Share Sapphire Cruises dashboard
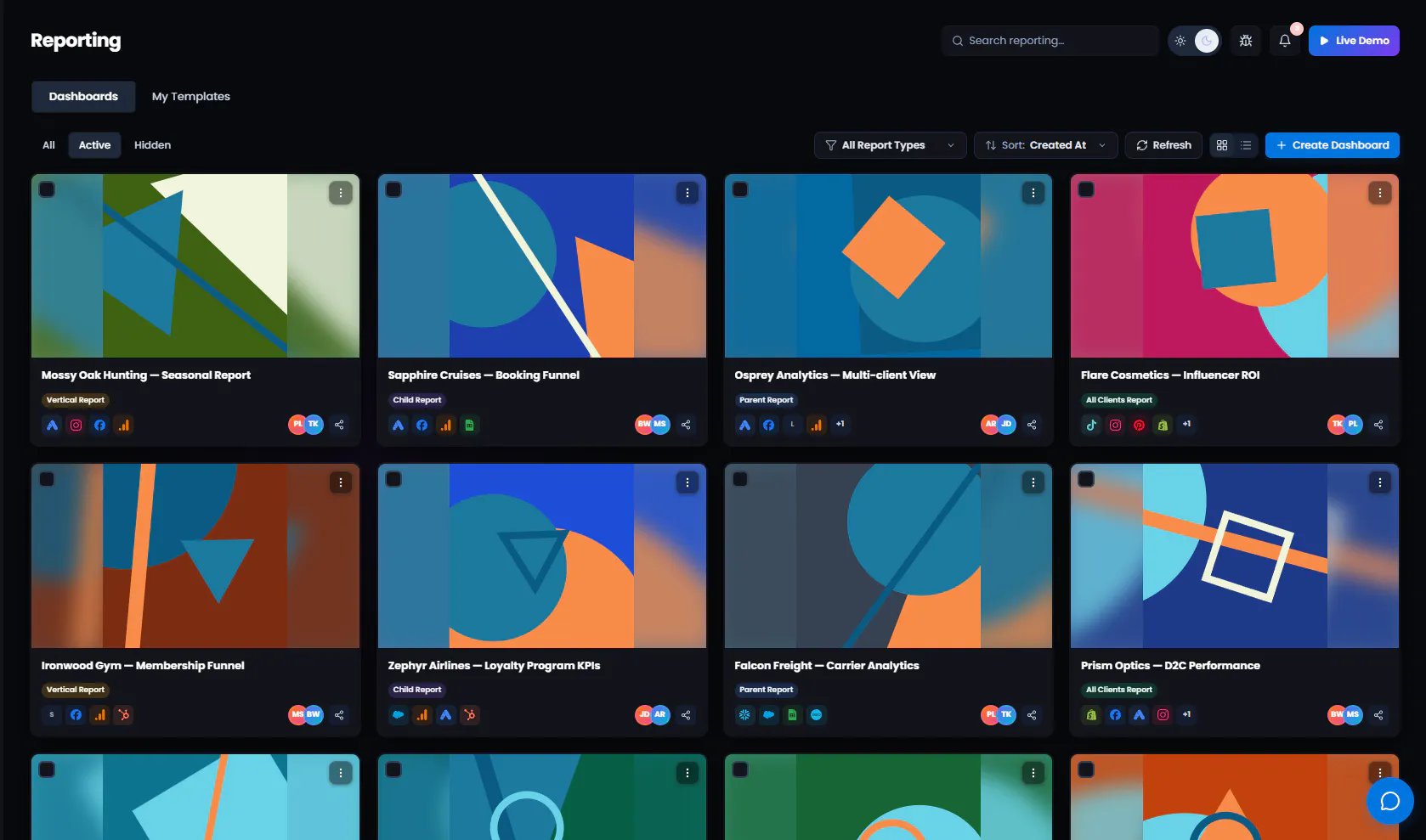The image size is (1426, 840). point(686,425)
